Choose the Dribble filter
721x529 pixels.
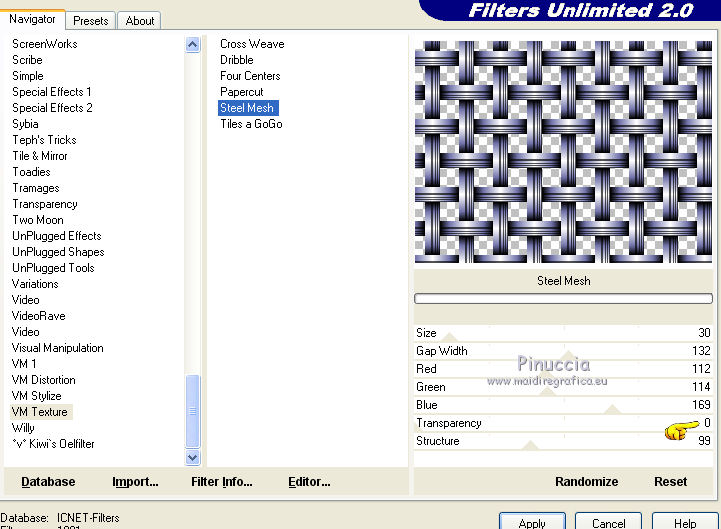point(236,60)
